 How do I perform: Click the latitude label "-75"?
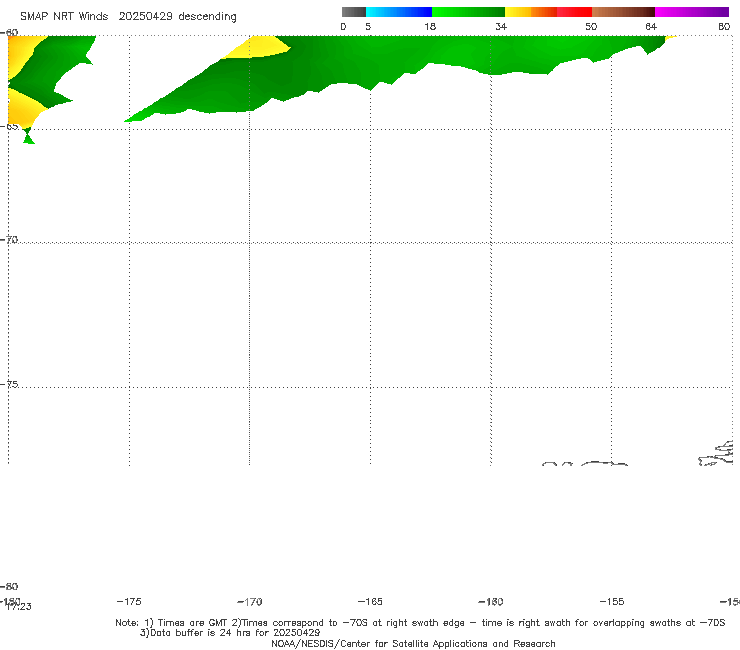pyautogui.click(x=9, y=384)
